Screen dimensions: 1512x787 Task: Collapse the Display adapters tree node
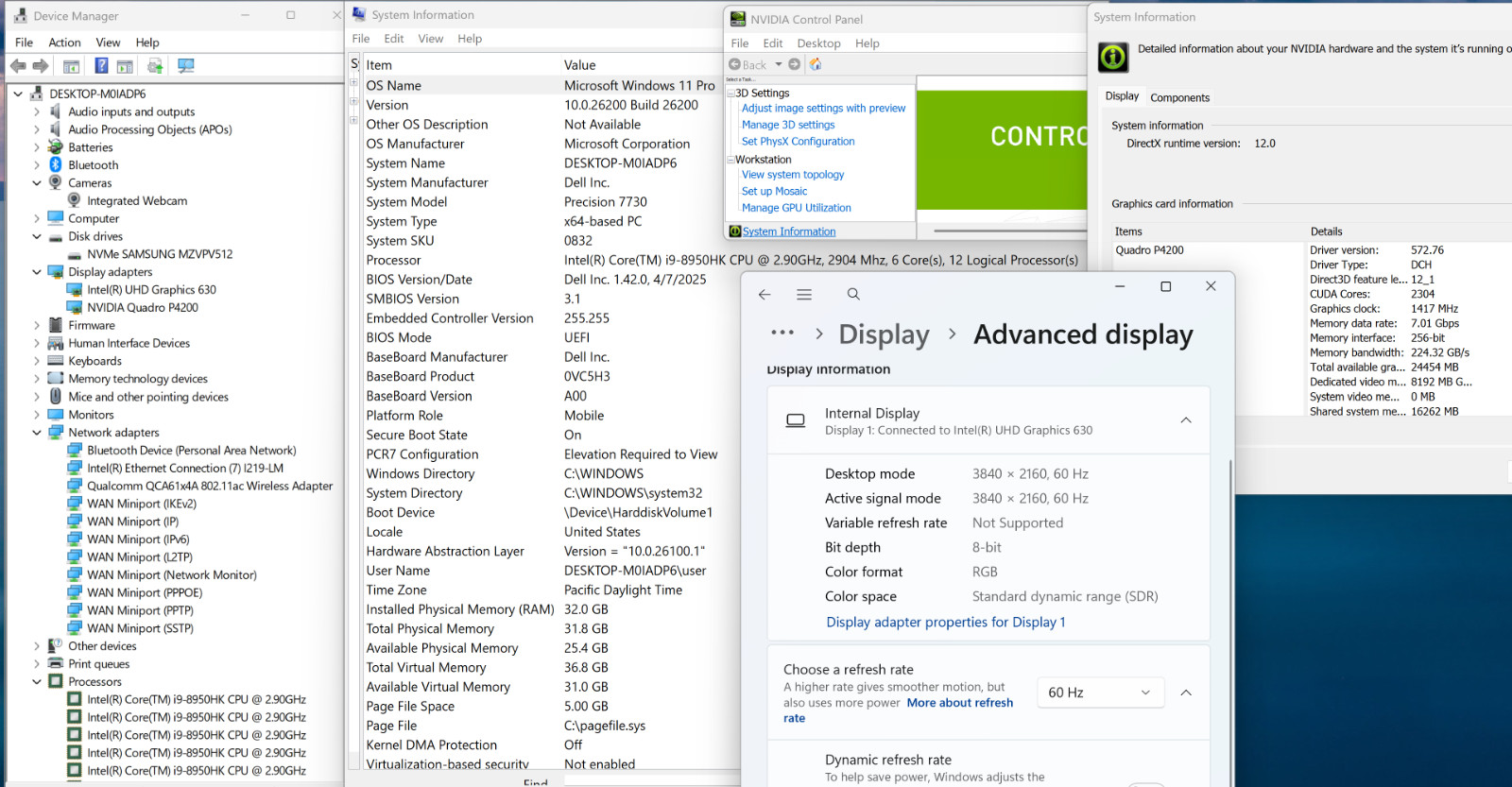[x=37, y=272]
